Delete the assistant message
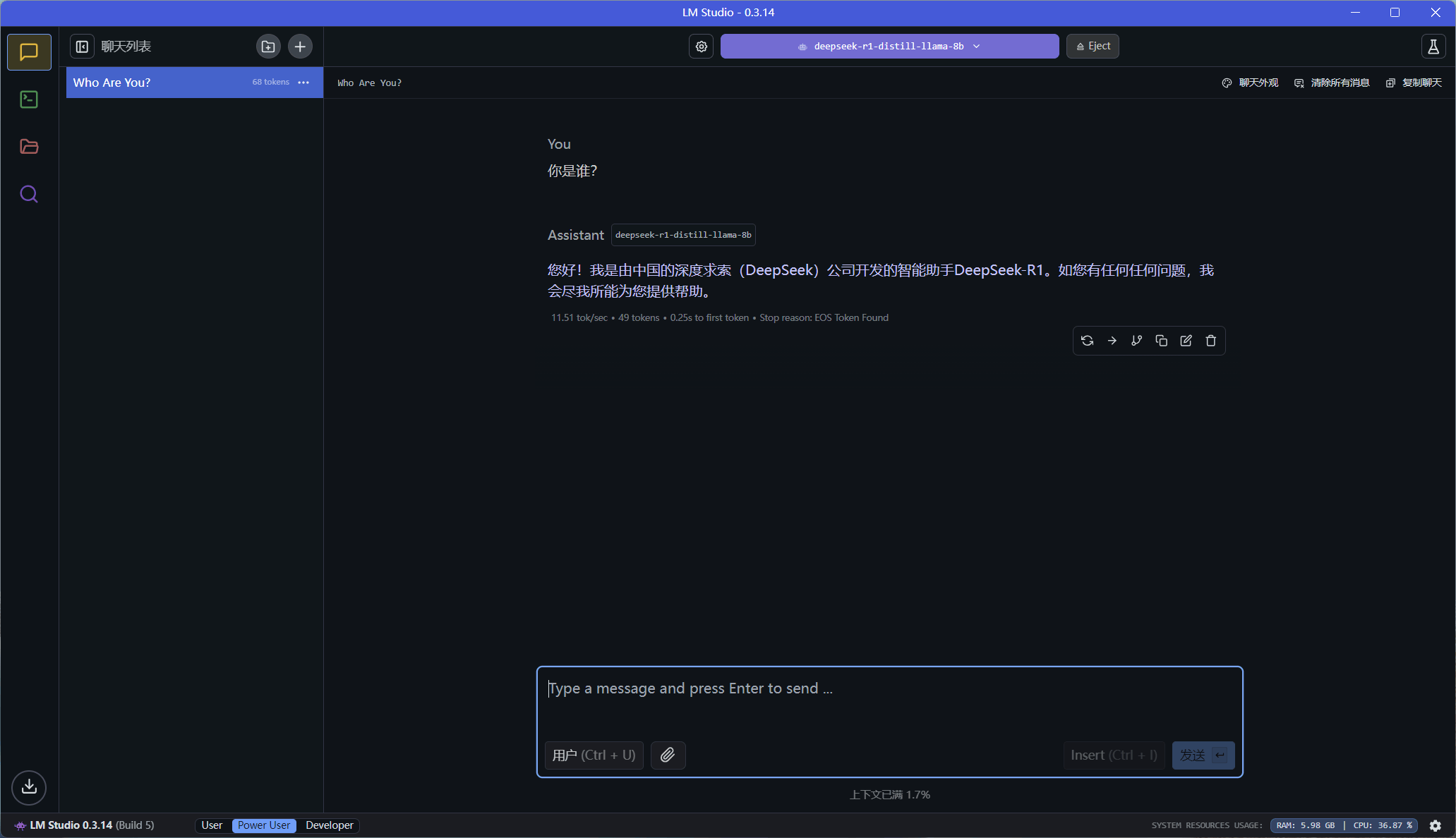Viewport: 1456px width, 838px height. [x=1210, y=341]
